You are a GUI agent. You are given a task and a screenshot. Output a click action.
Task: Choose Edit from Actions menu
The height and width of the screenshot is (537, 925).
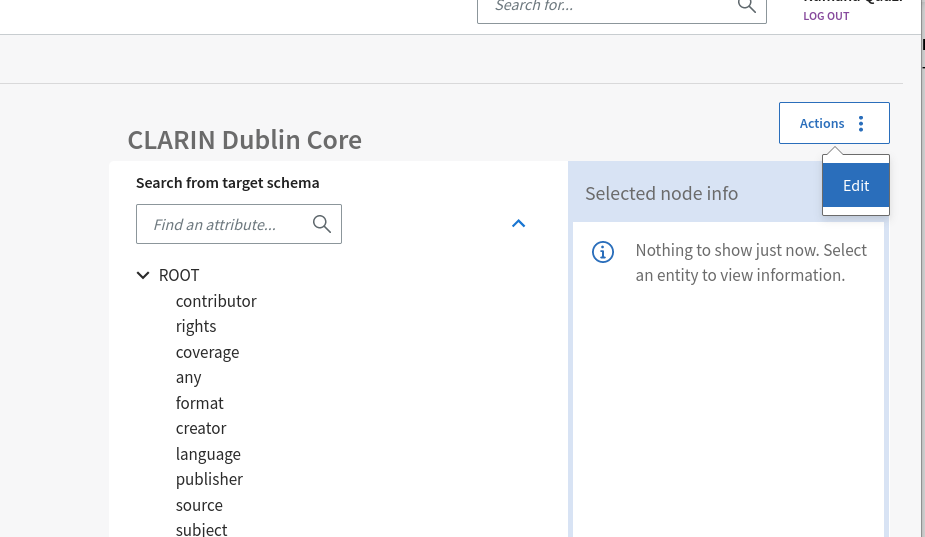point(856,185)
